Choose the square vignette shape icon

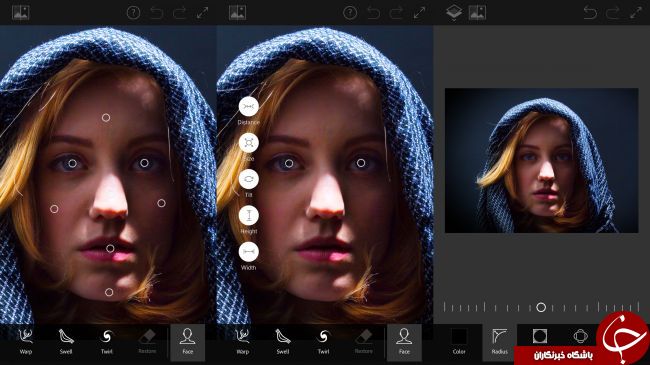coord(540,336)
